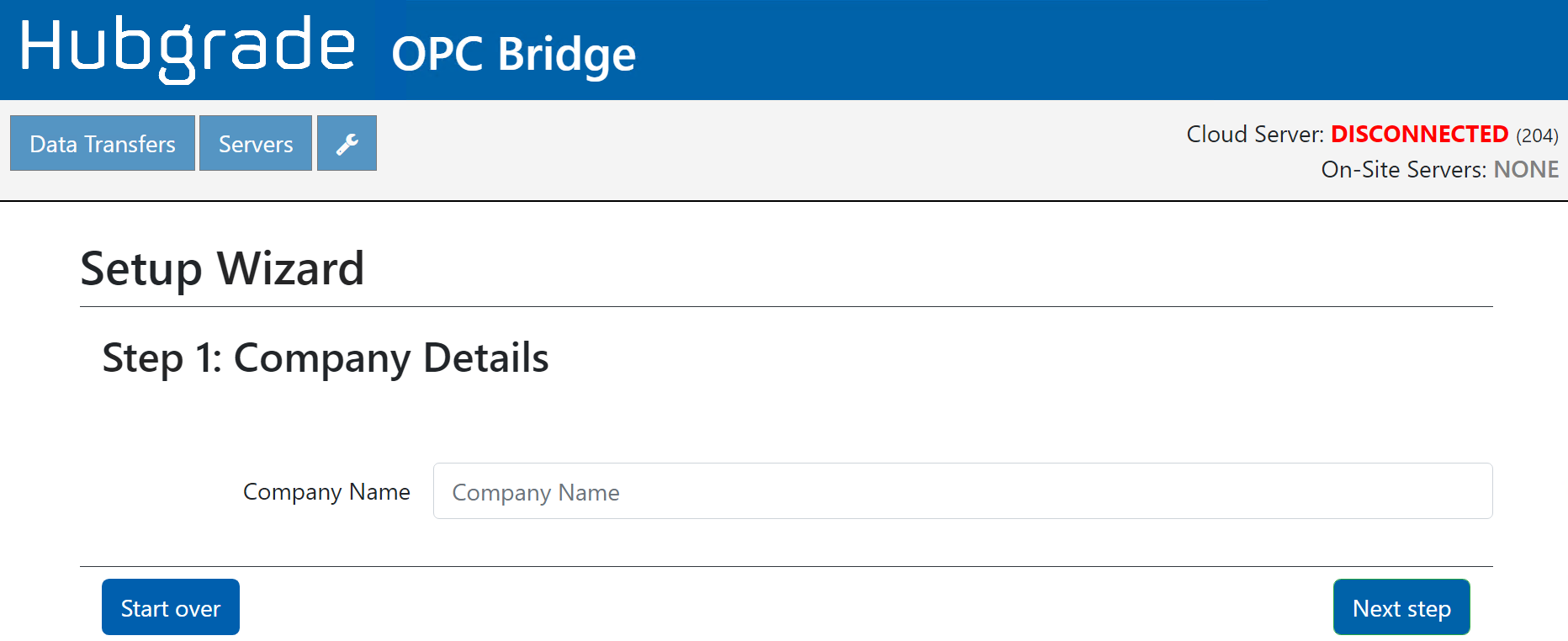
Task: Open the Data Transfers tab
Action: (x=103, y=144)
